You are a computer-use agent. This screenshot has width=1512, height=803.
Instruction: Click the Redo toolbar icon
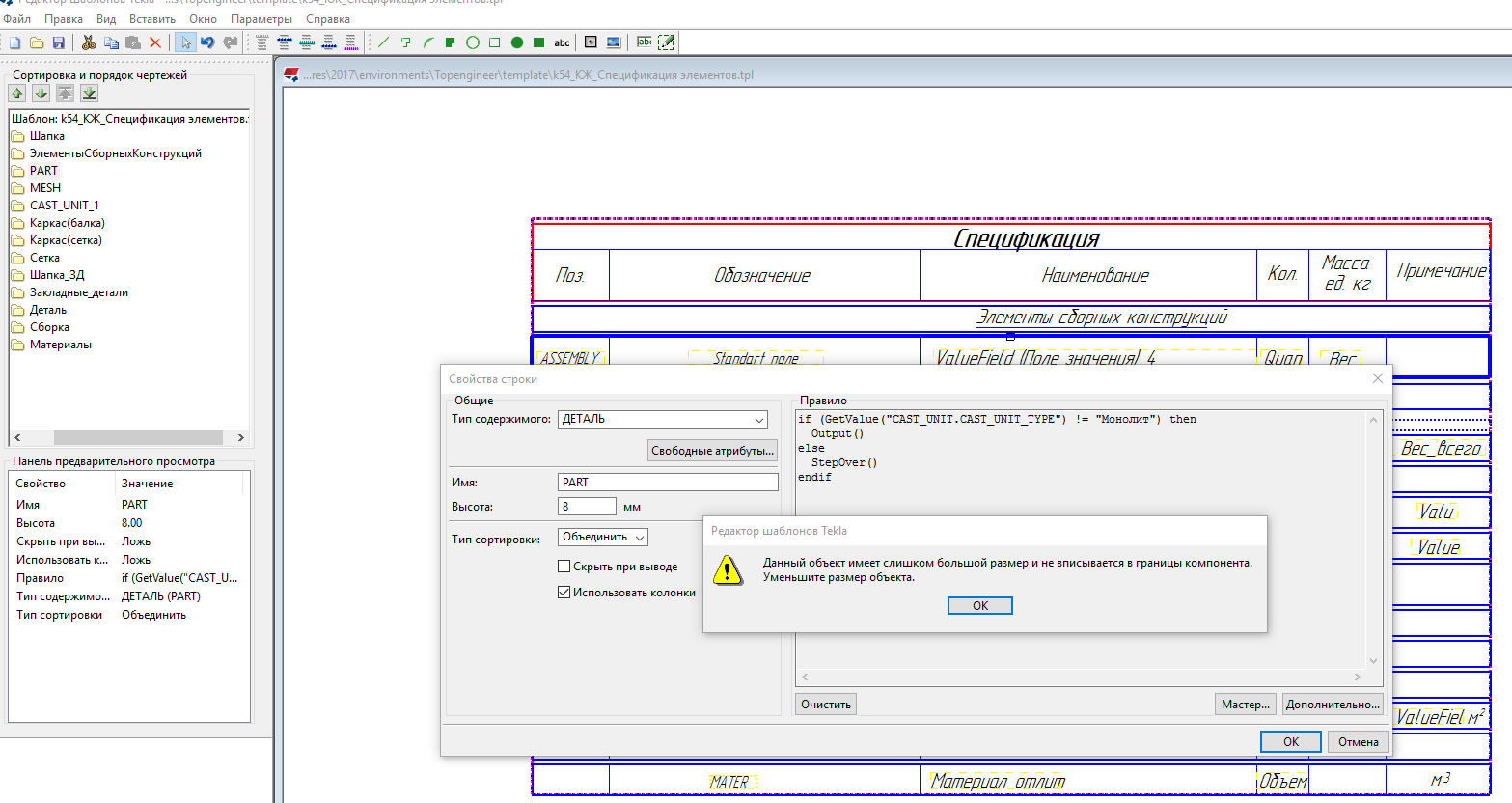pos(230,42)
